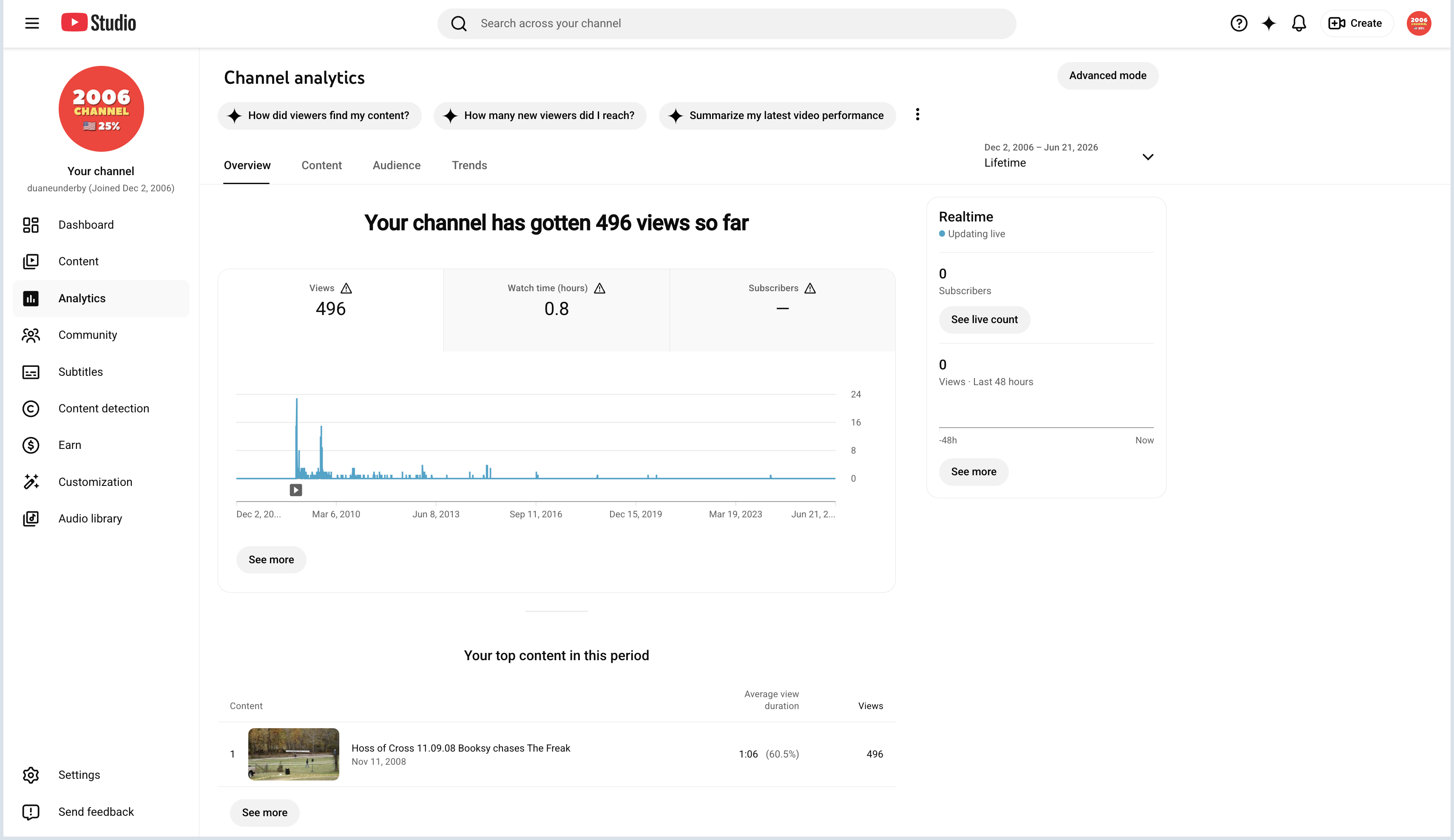Click the Views Last 48 hours label
Image resolution: width=1454 pixels, height=840 pixels.
coord(985,382)
